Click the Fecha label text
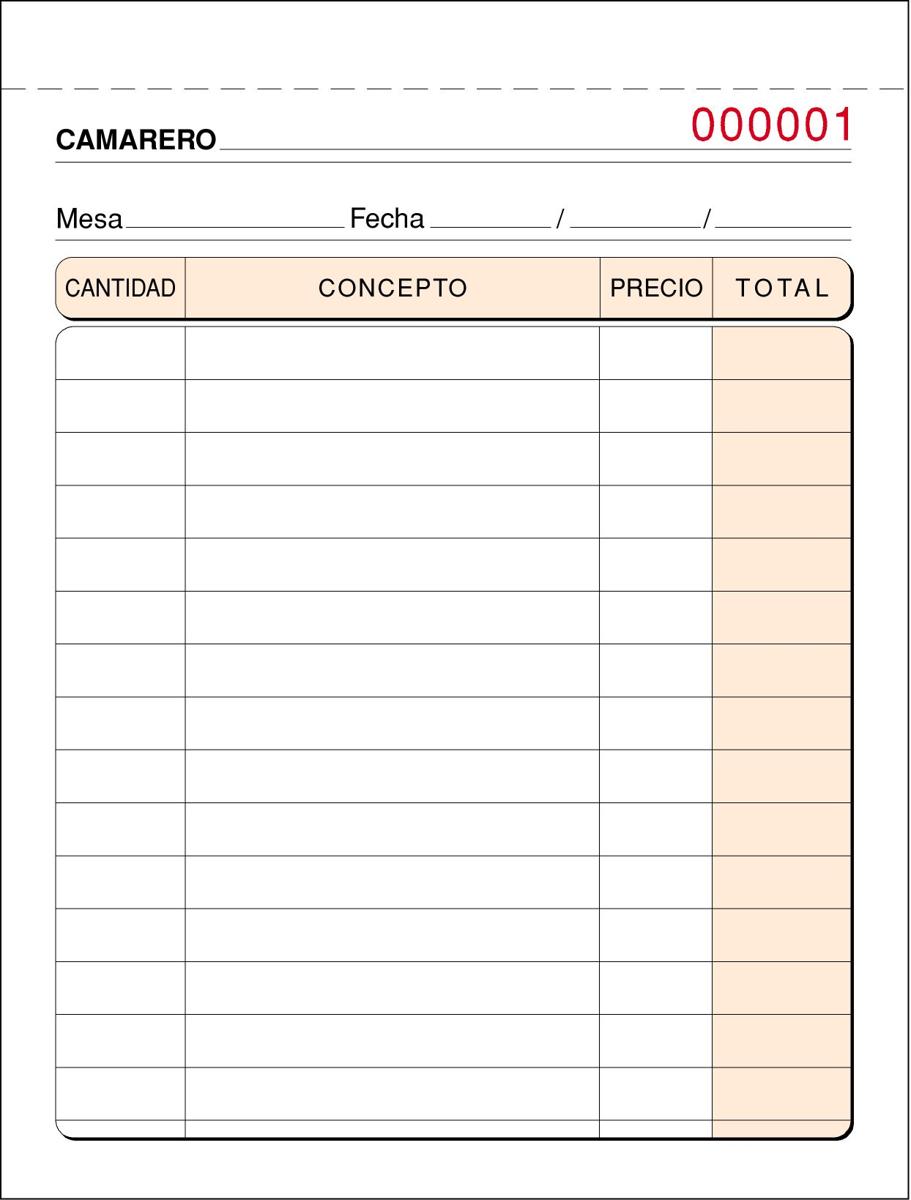Image resolution: width=911 pixels, height=1200 pixels. pos(387,218)
